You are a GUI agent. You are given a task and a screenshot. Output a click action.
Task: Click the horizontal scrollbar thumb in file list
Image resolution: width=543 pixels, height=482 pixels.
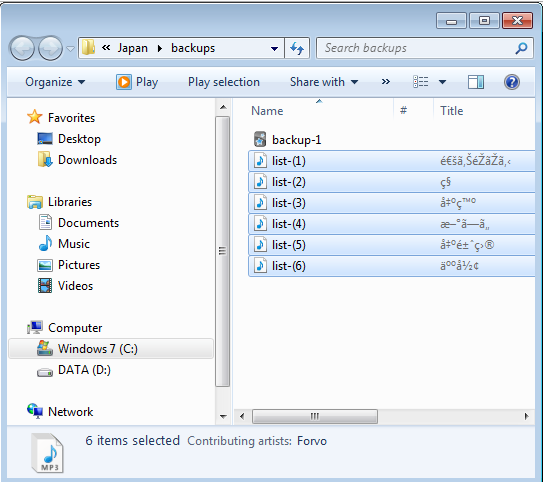pos(315,416)
